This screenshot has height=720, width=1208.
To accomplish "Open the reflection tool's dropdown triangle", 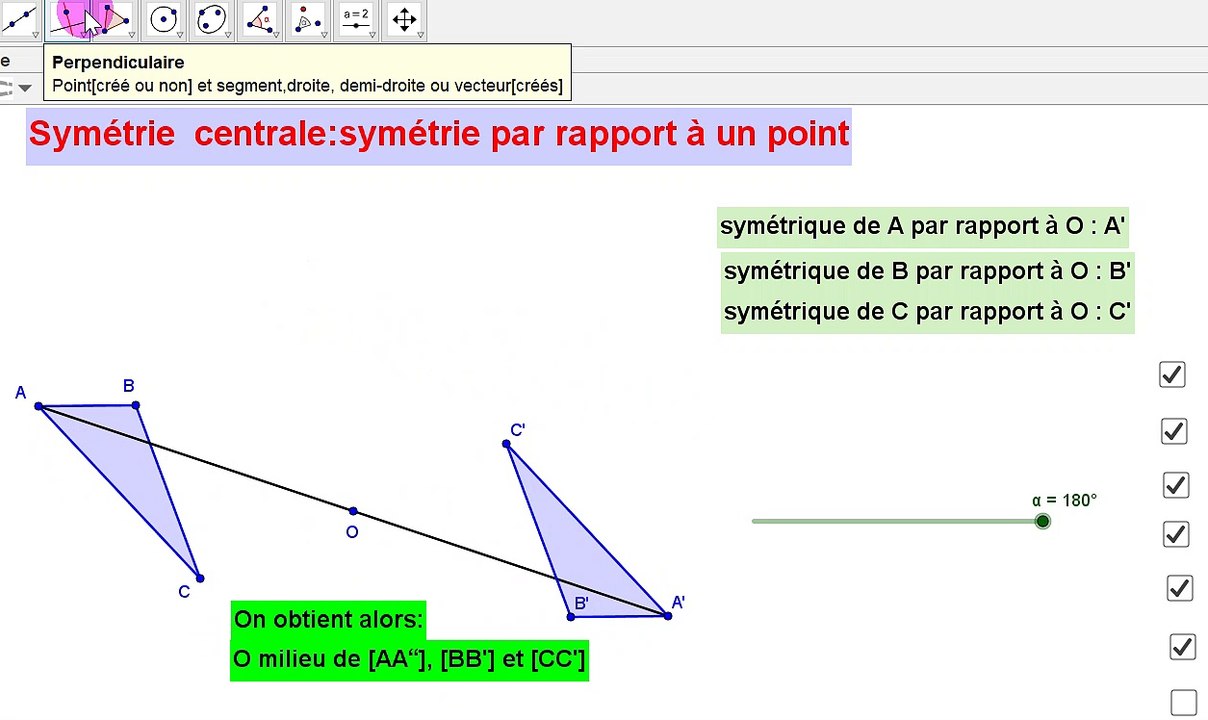I will [324, 35].
